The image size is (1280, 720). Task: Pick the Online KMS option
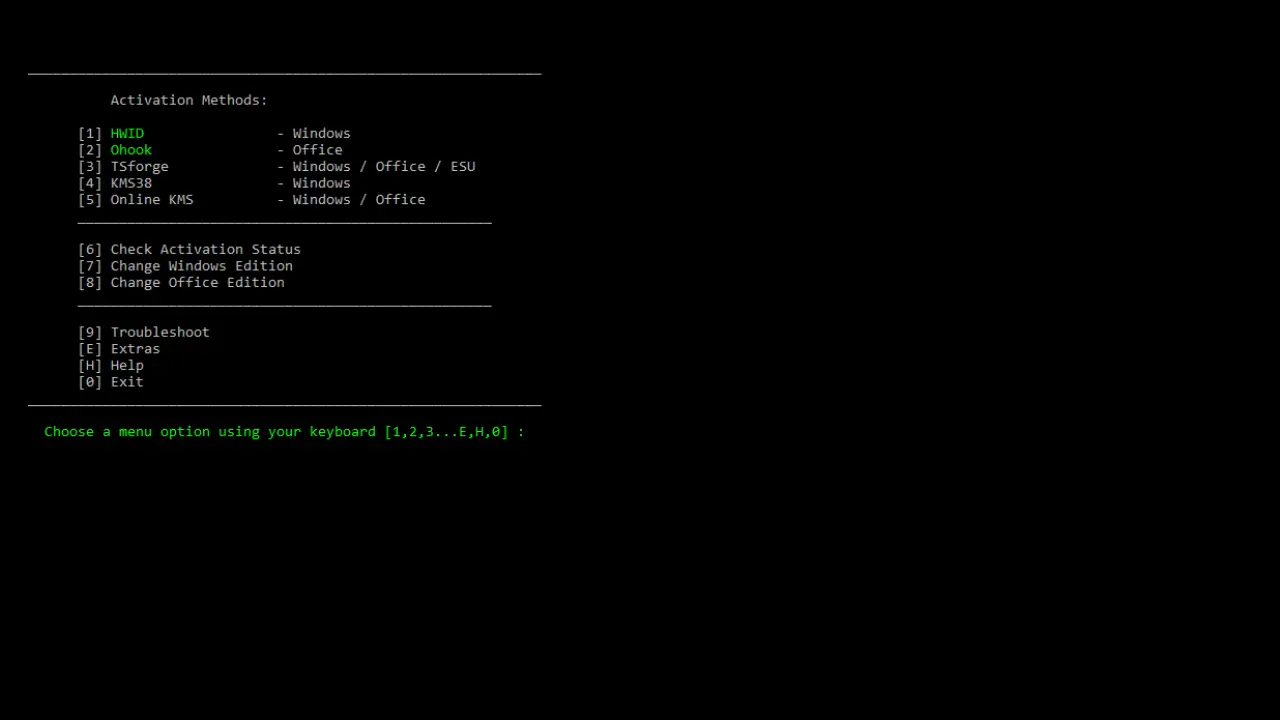point(152,199)
